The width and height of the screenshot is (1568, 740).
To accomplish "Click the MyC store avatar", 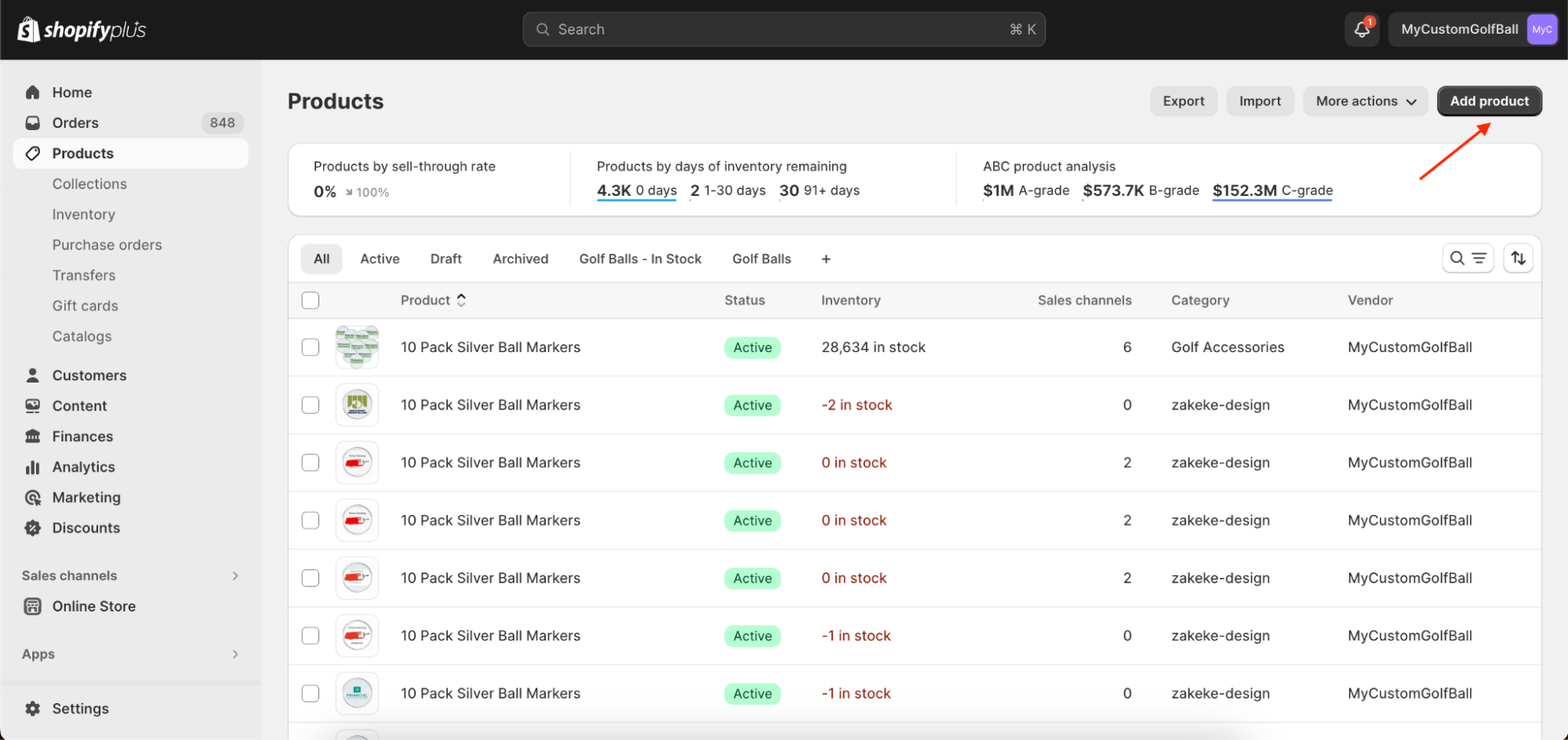I will pos(1541,30).
